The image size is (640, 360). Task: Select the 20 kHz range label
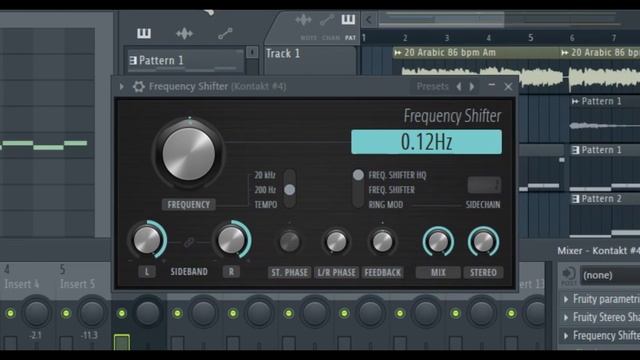coord(265,175)
